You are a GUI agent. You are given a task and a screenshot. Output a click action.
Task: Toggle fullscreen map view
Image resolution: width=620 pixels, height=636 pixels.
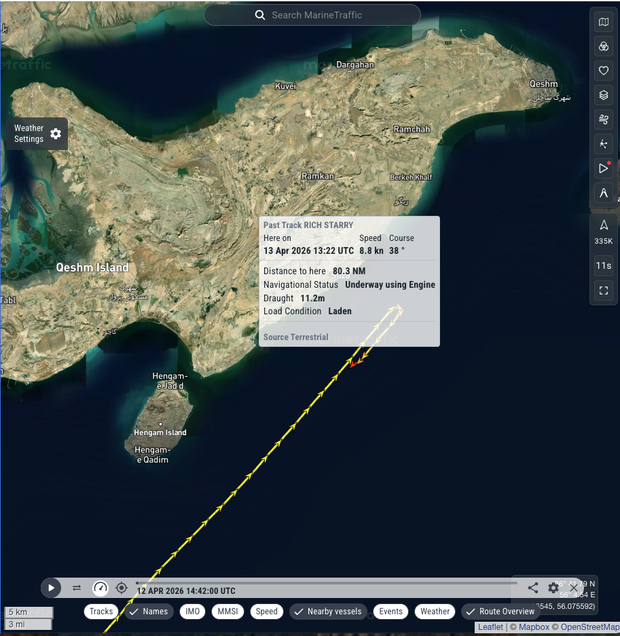pos(603,291)
